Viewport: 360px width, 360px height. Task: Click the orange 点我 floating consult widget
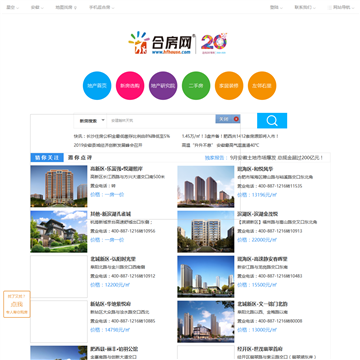point(17,304)
